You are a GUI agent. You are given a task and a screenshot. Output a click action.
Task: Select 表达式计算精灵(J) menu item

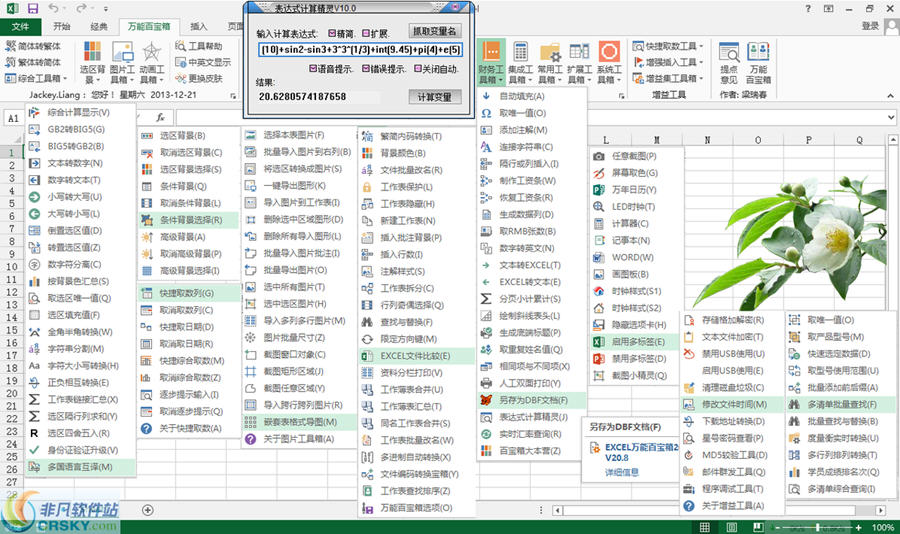(531, 417)
